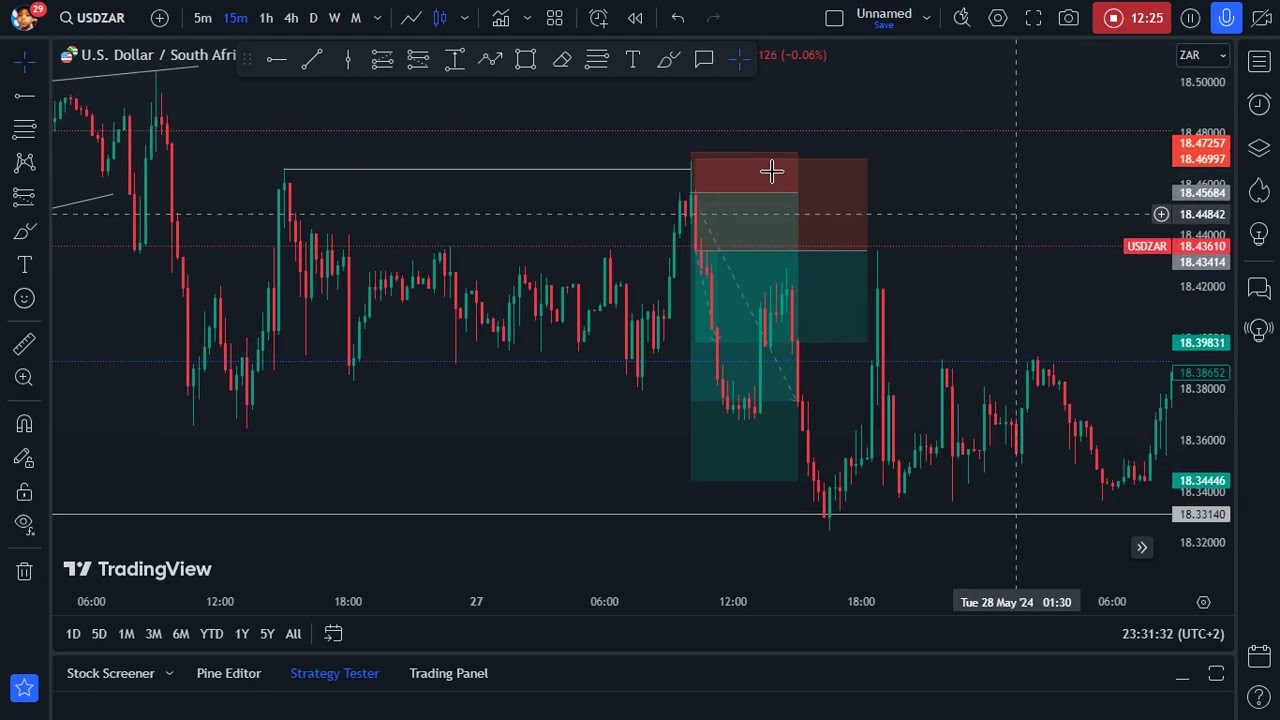The height and width of the screenshot is (720, 1280).
Task: Open the Alerts panel in right sidebar
Action: click(x=1259, y=104)
